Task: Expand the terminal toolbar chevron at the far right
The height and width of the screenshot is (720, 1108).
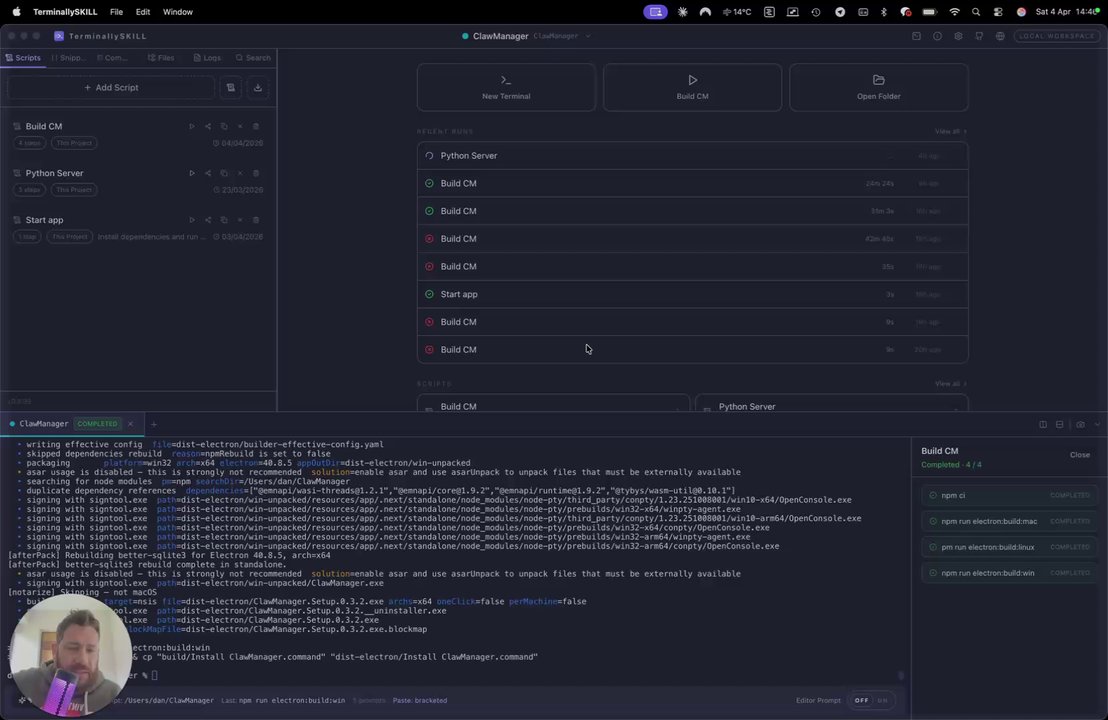Action: pos(1097,425)
